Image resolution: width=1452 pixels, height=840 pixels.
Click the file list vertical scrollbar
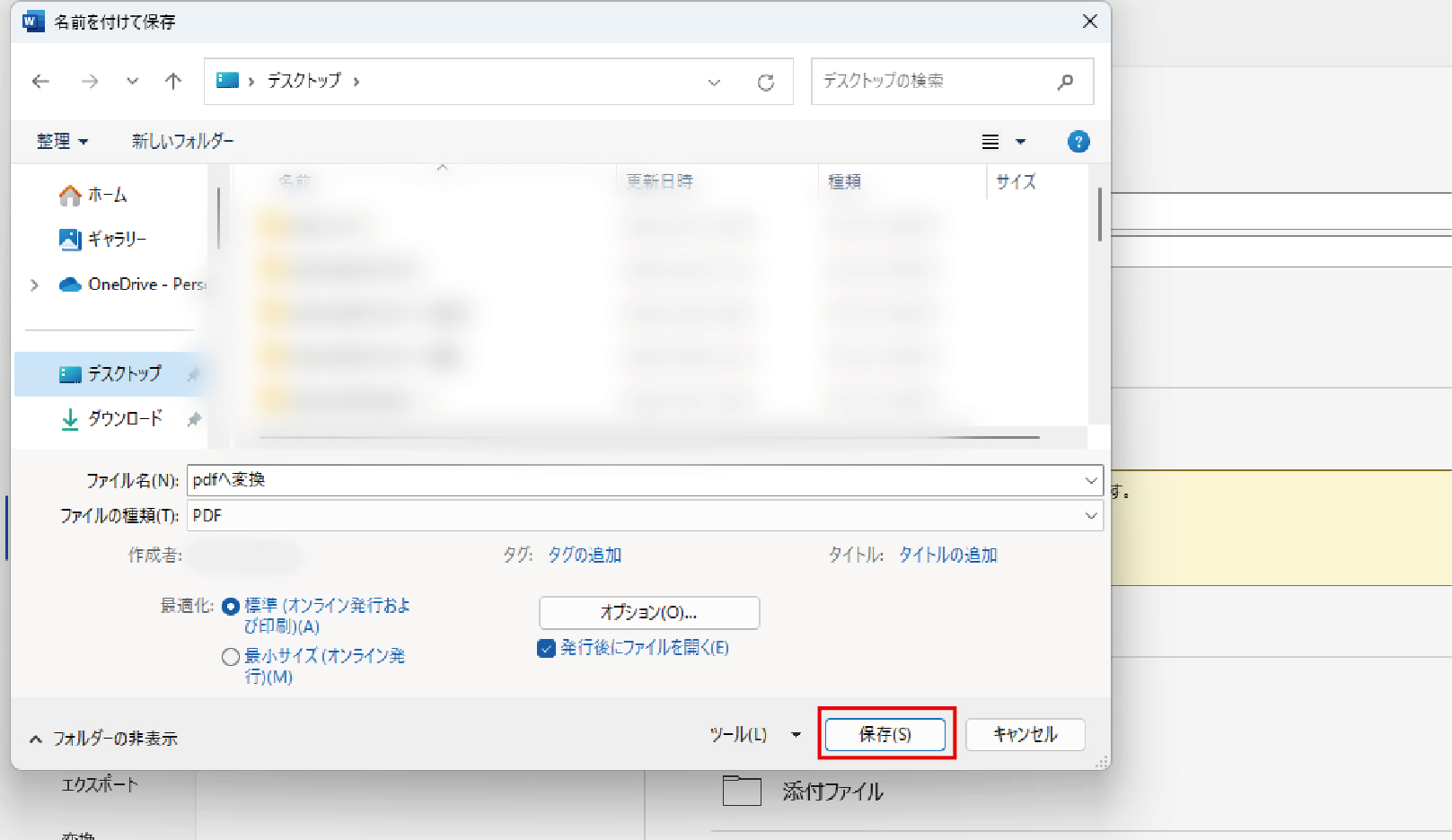(x=1099, y=214)
